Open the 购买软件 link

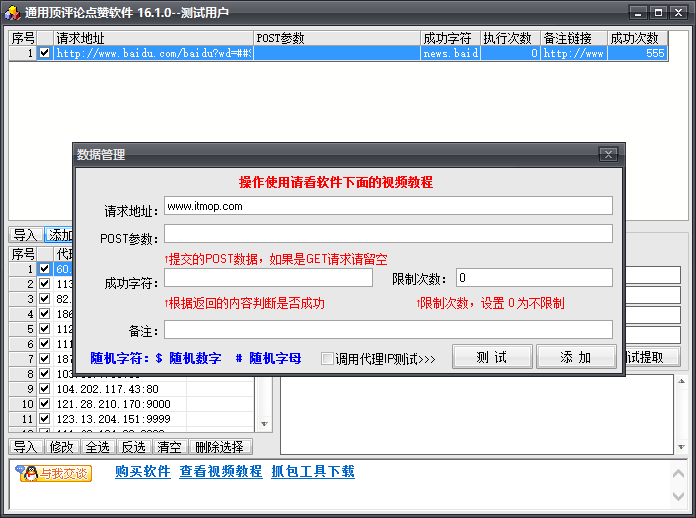142,471
